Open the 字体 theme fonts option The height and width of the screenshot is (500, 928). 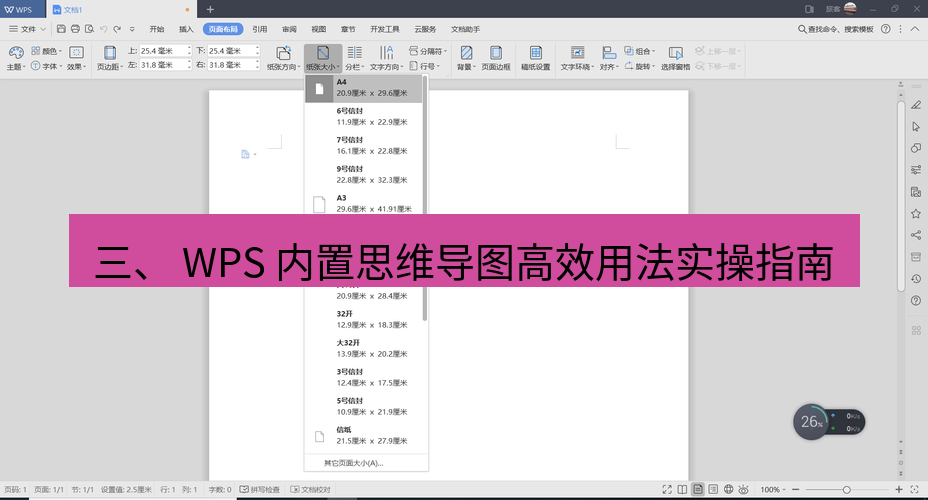point(46,66)
